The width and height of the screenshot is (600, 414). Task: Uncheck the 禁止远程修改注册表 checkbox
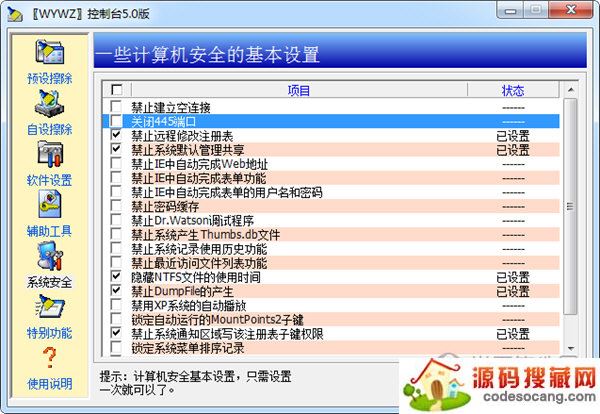tap(116, 135)
